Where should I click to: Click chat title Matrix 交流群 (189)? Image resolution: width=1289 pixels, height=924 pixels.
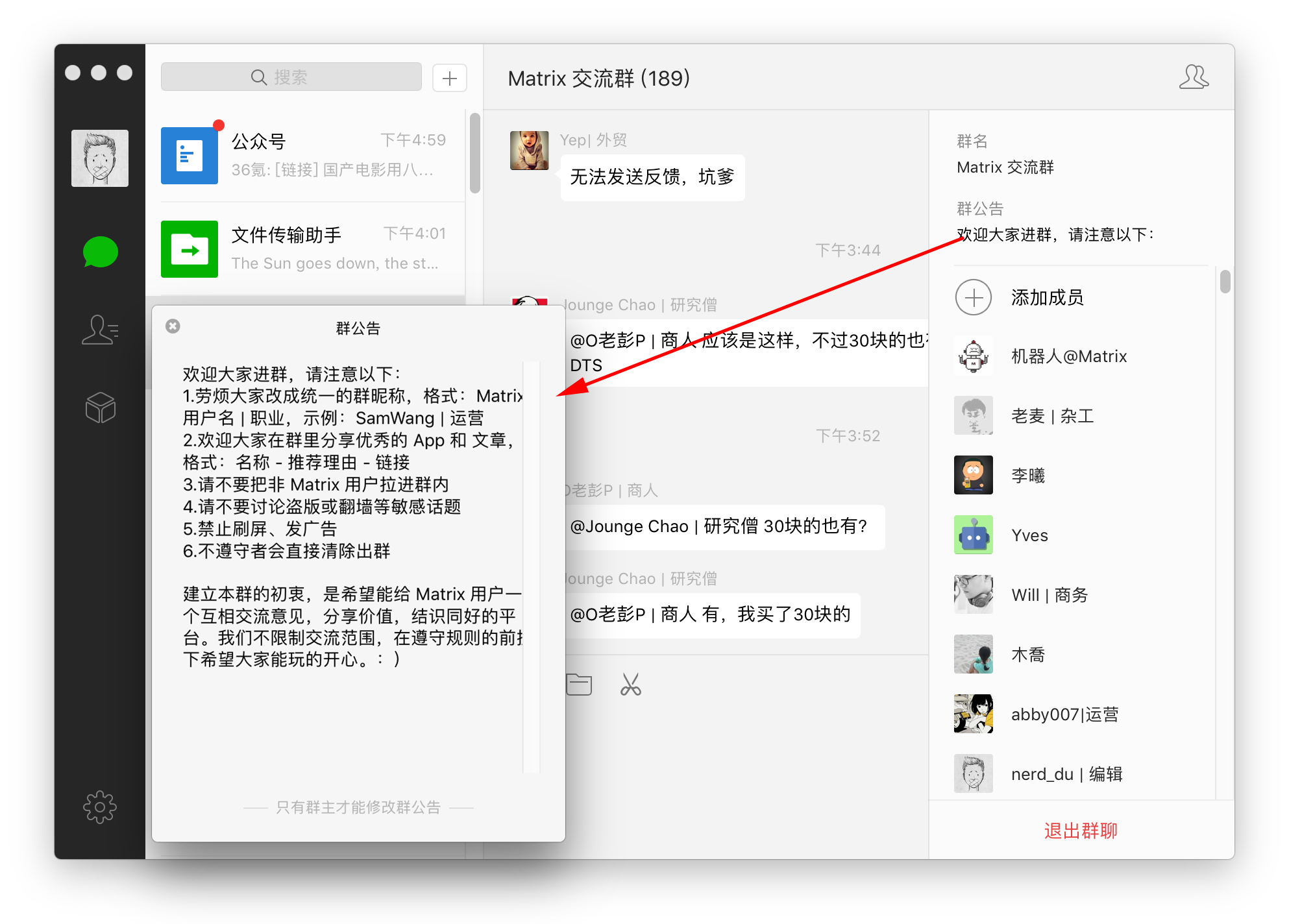click(x=598, y=79)
